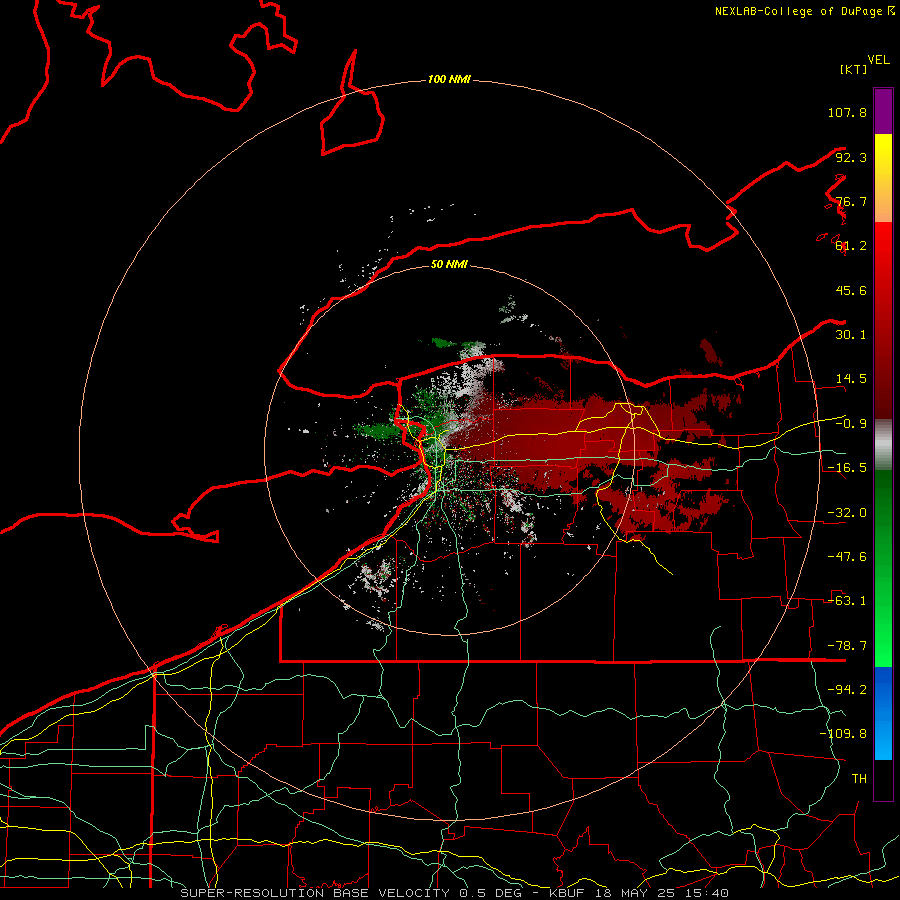Click the TH threshold label
Screen dimensions: 900x900
click(x=859, y=779)
